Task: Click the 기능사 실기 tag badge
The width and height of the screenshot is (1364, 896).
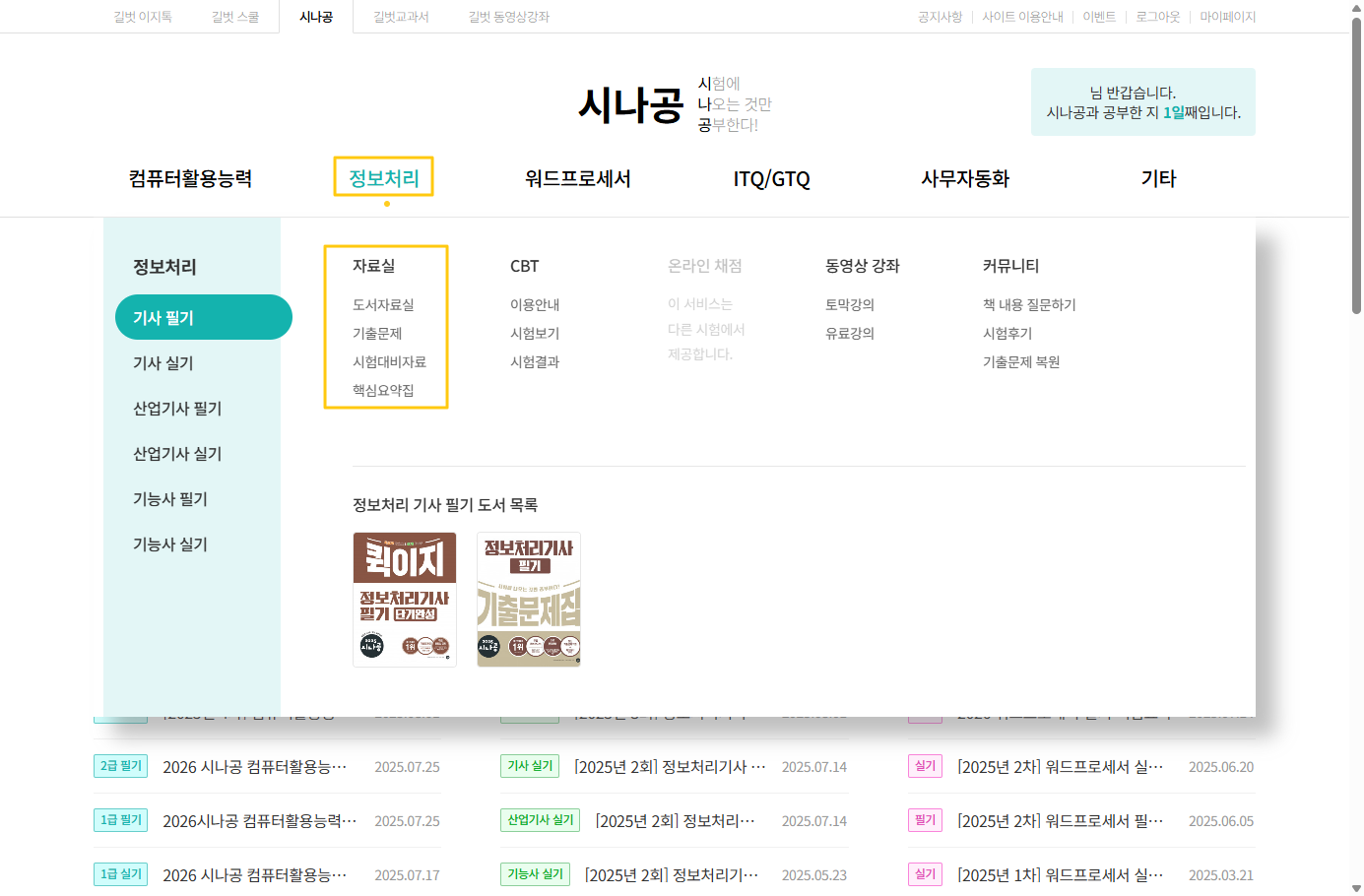Action: point(535,874)
